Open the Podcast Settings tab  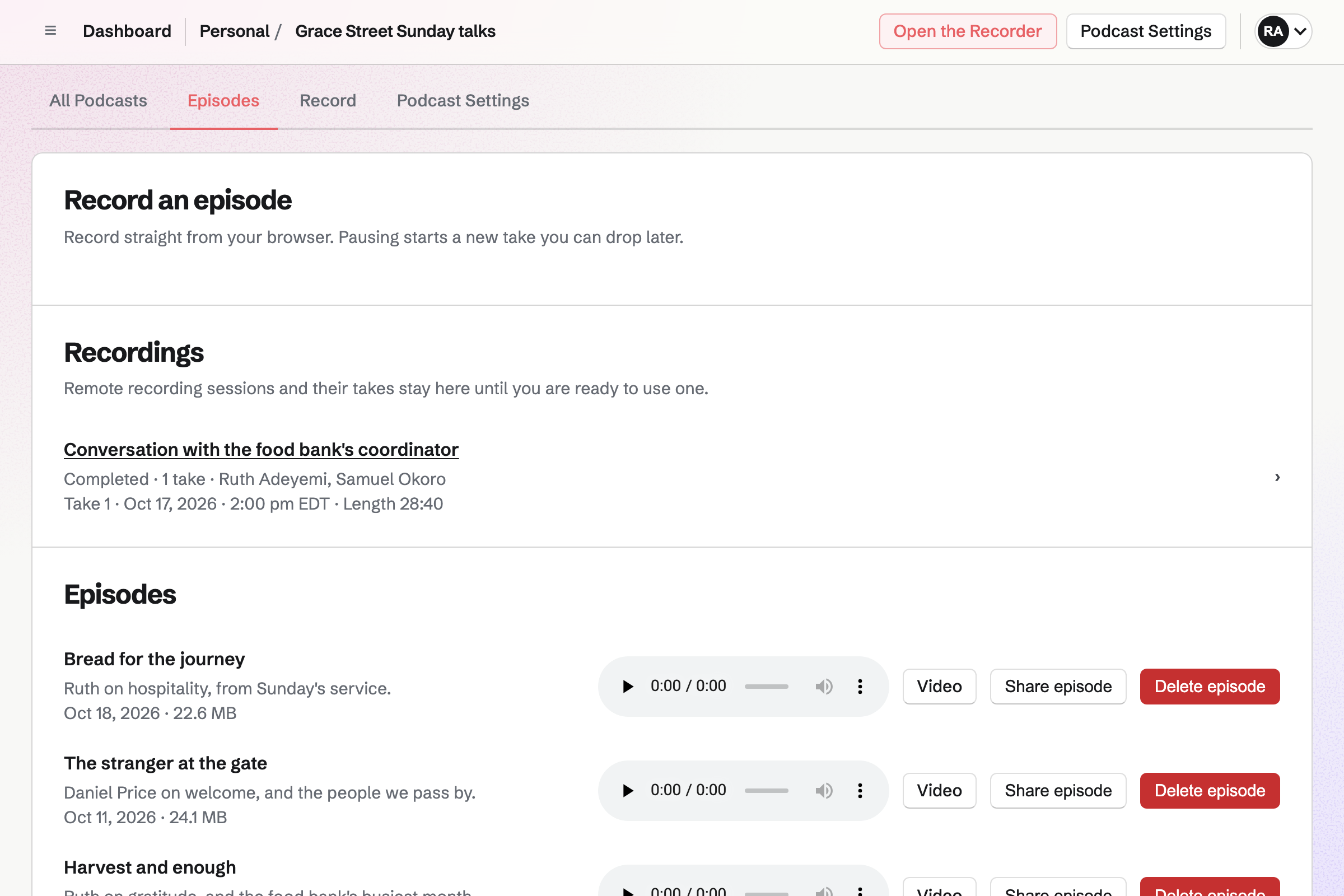[463, 101]
